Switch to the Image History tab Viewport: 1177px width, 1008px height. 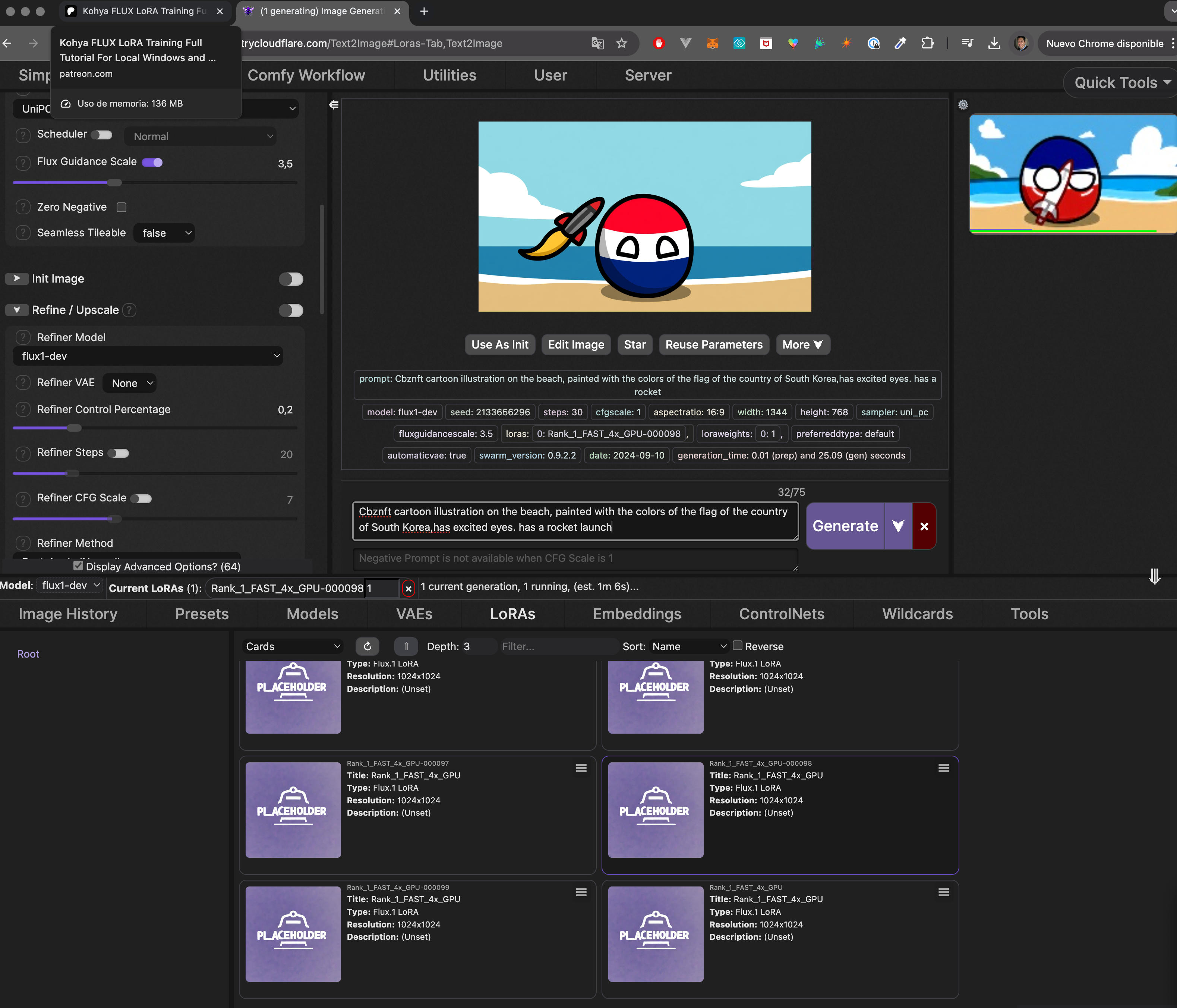pos(68,614)
